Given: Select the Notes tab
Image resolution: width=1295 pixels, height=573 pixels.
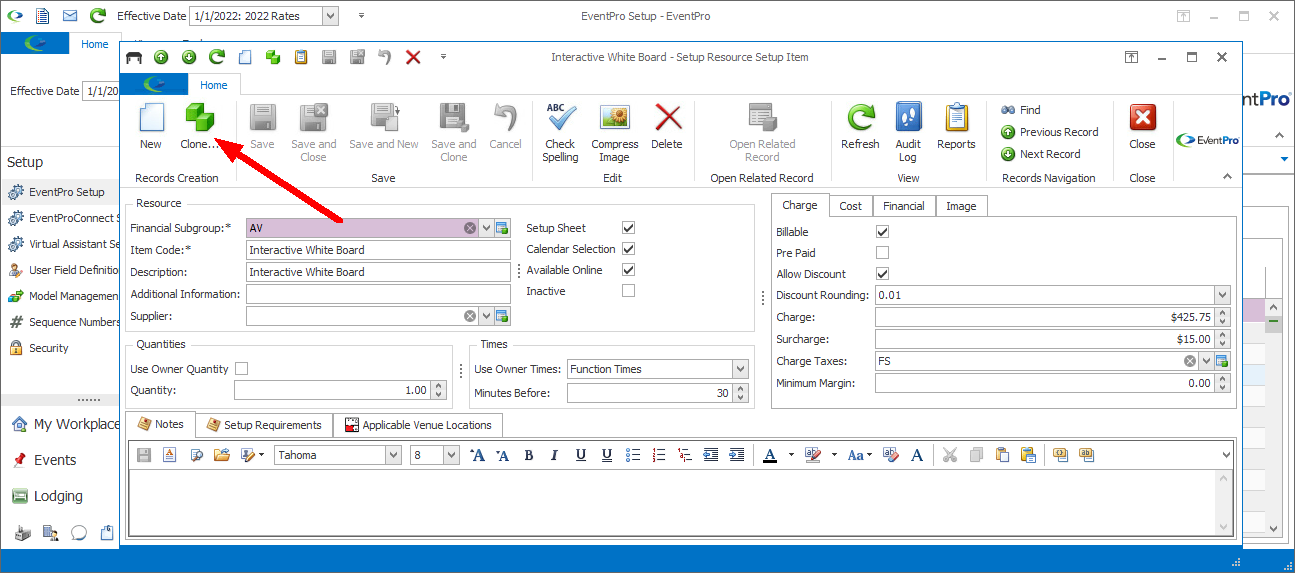Looking at the screenshot, I should [x=160, y=424].
